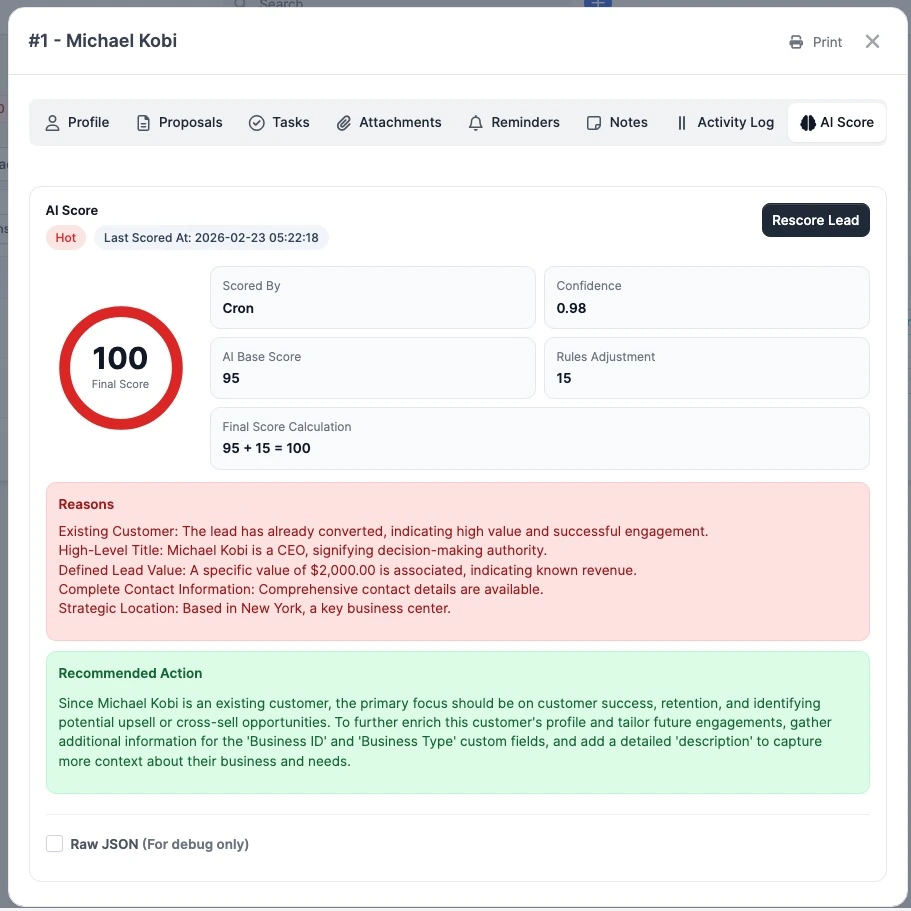Click the Tasks checkmark icon
Viewport: 911px width, 911px height.
(258, 122)
